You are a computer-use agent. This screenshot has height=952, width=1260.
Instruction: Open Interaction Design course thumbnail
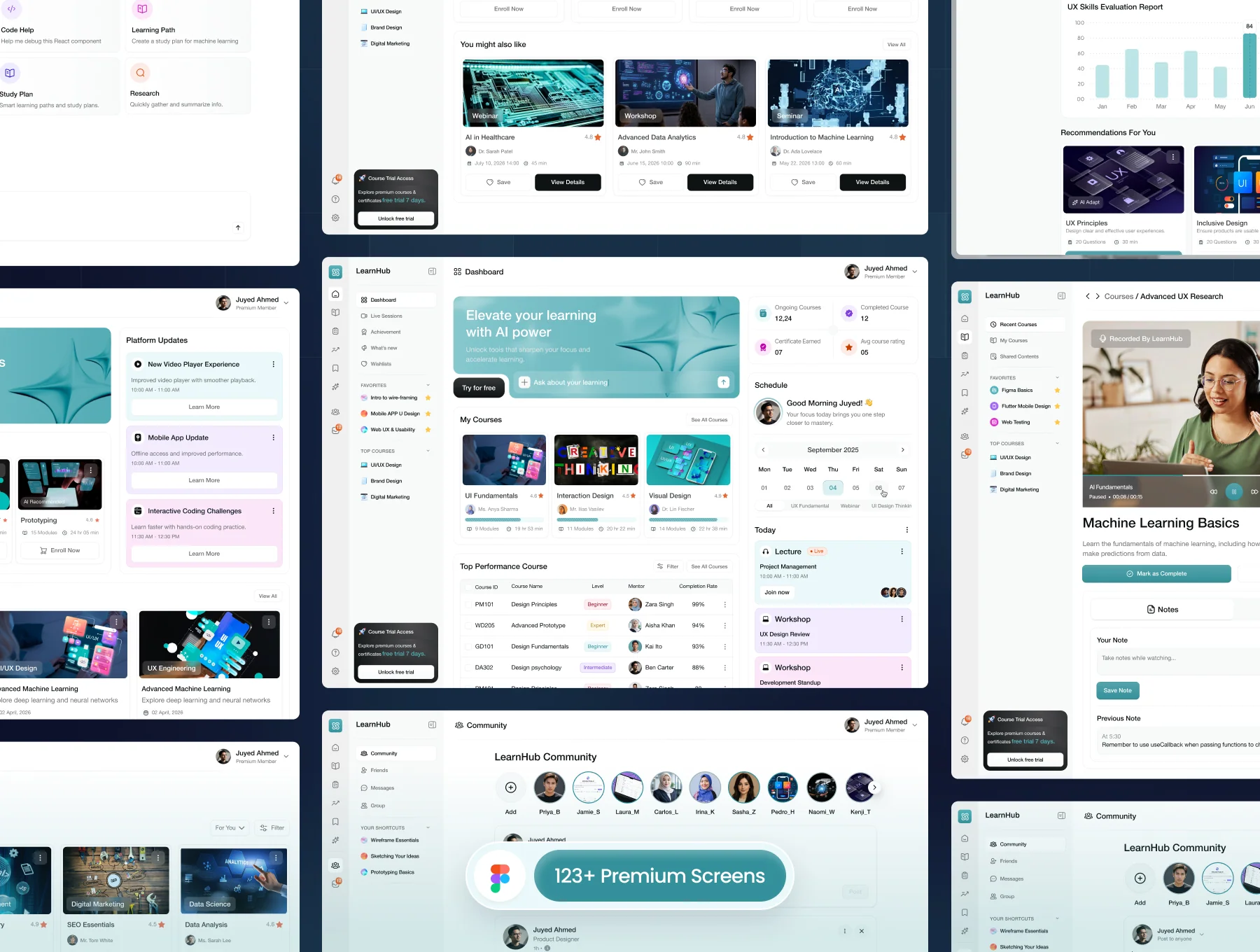(596, 460)
